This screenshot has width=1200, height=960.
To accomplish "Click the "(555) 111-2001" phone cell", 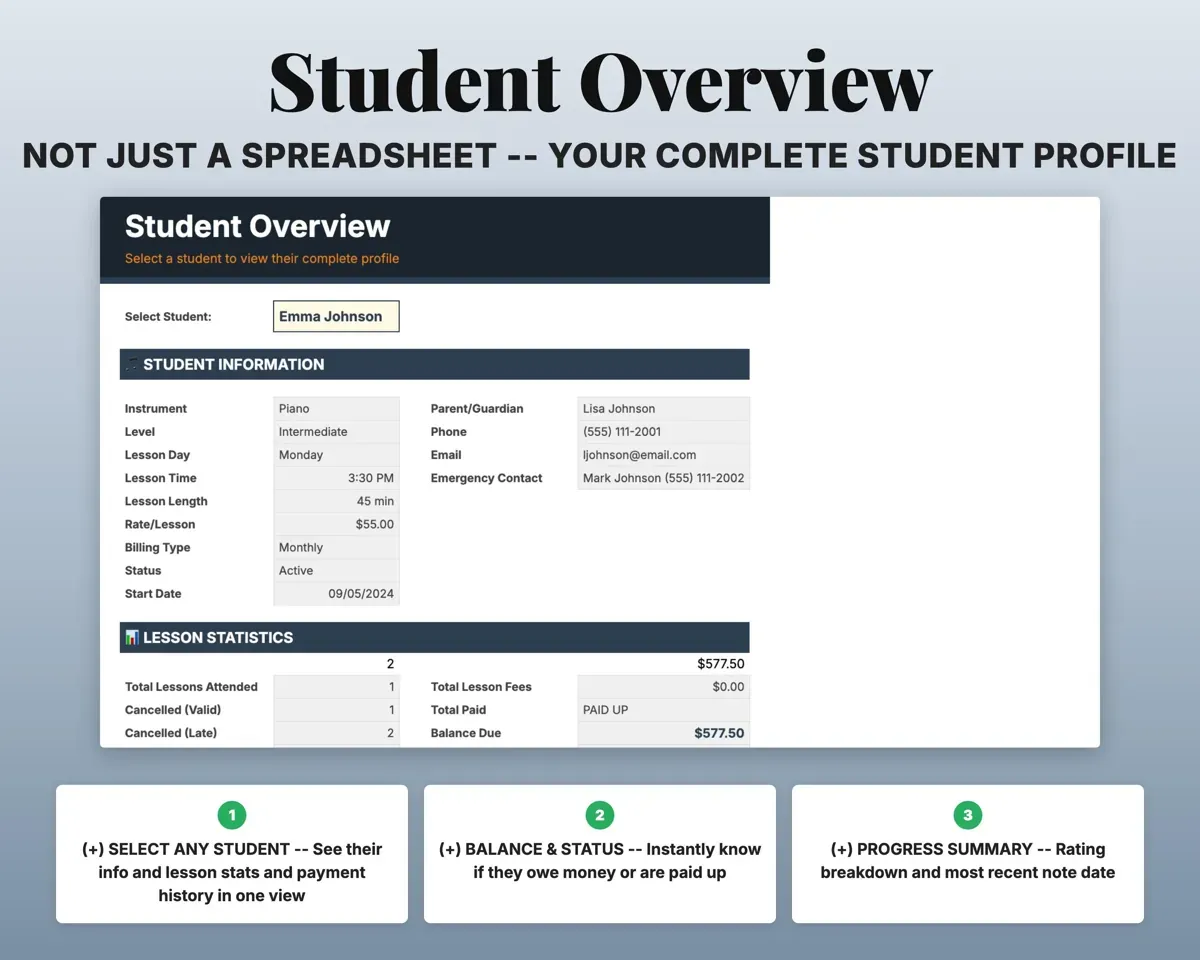I will pyautogui.click(x=663, y=432).
